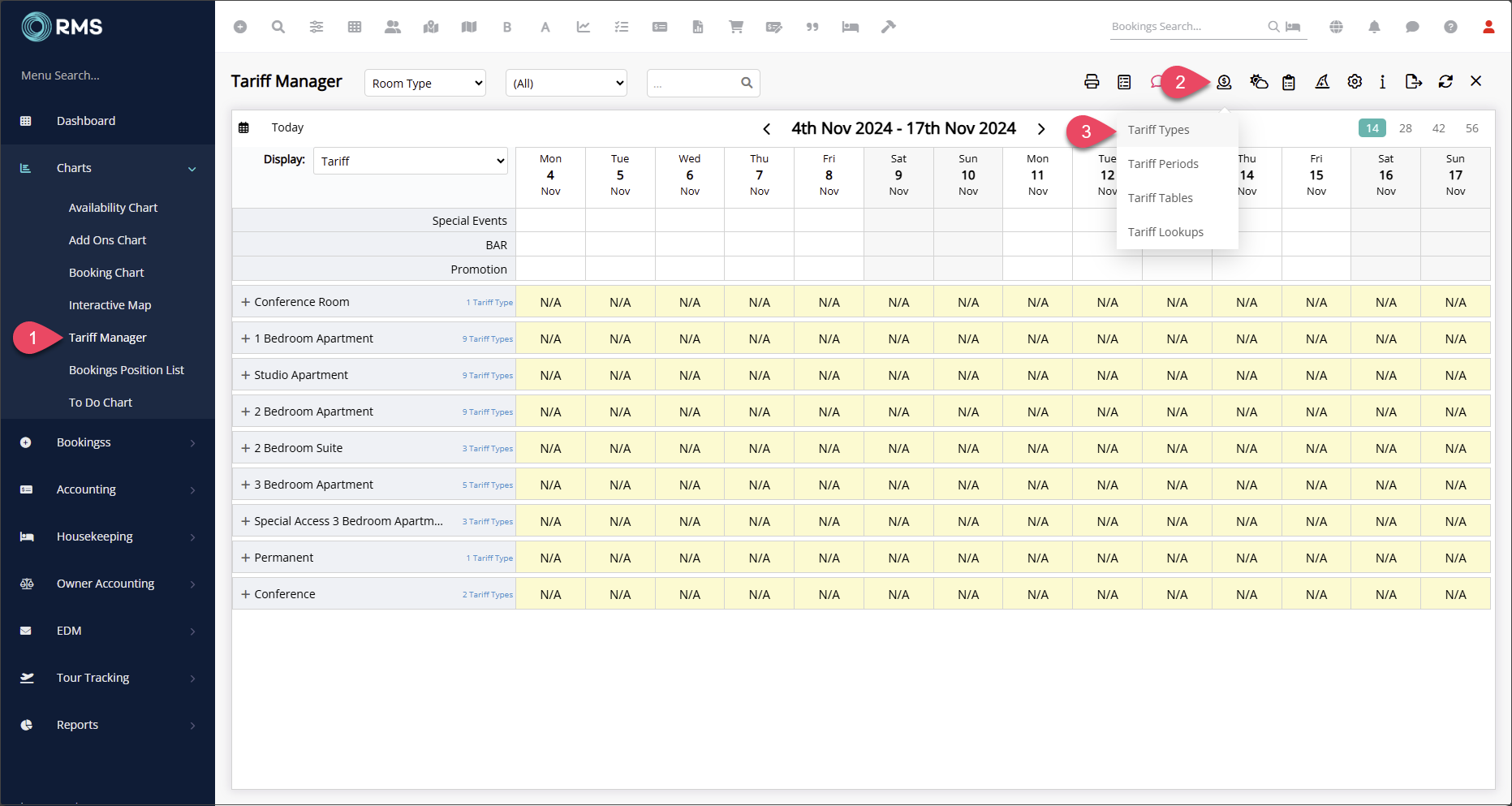Click the checklist icon in top toolbar
Viewport: 1512px width, 806px height.
pos(622,27)
